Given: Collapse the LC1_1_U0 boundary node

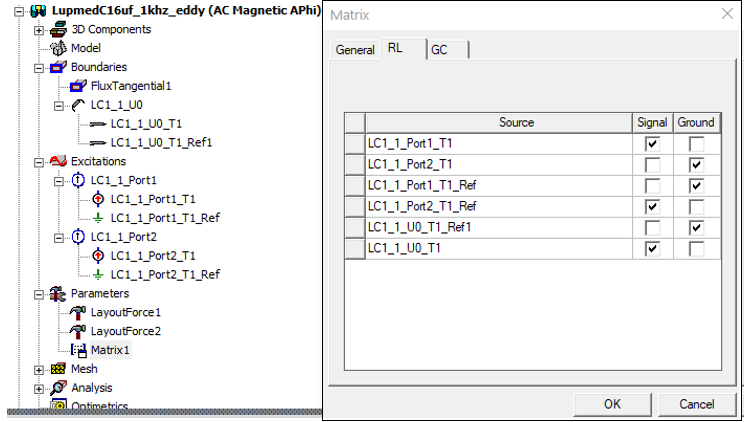Looking at the screenshot, I should pyautogui.click(x=59, y=105).
